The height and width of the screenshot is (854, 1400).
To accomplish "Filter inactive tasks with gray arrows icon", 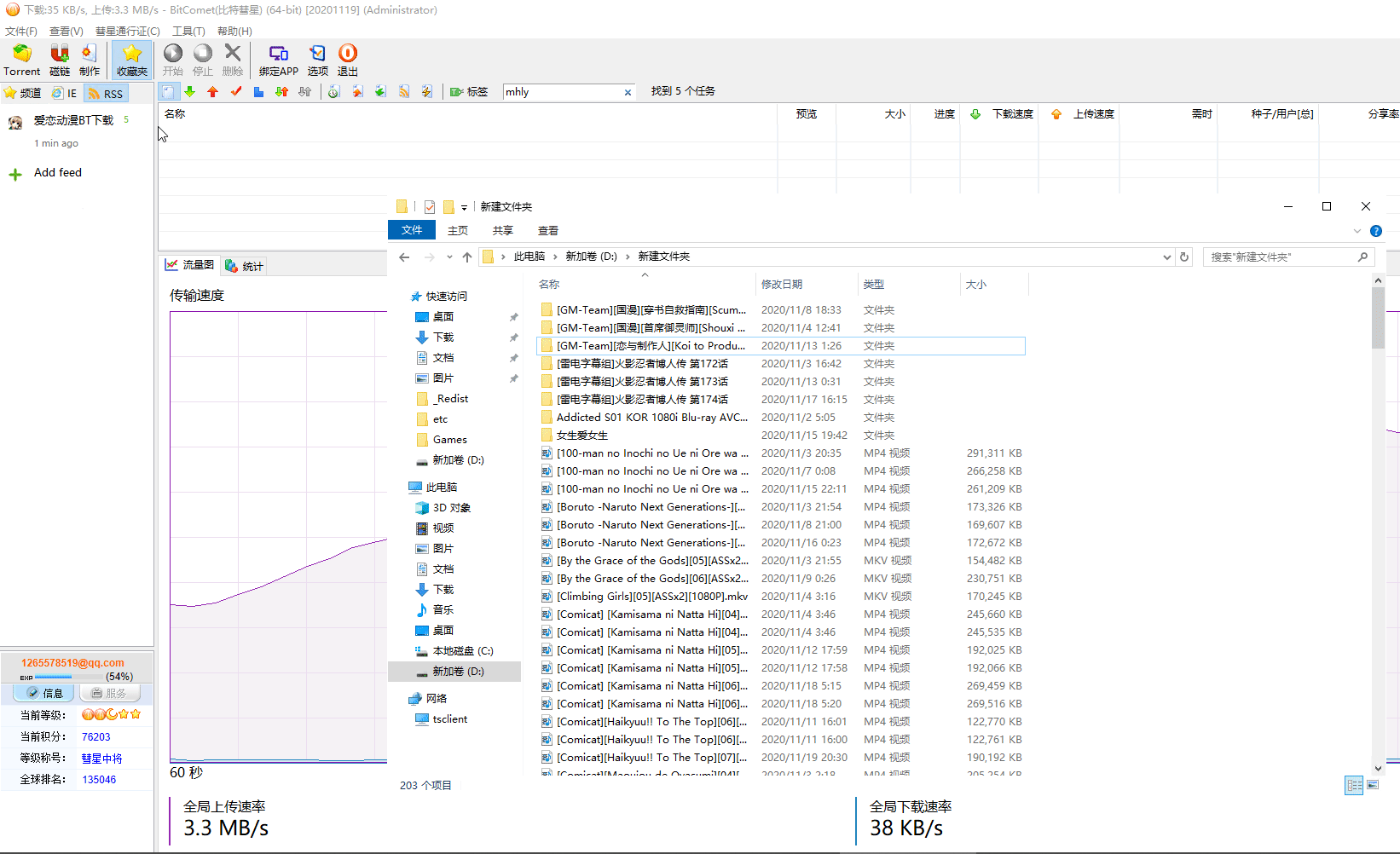I will coord(304,91).
